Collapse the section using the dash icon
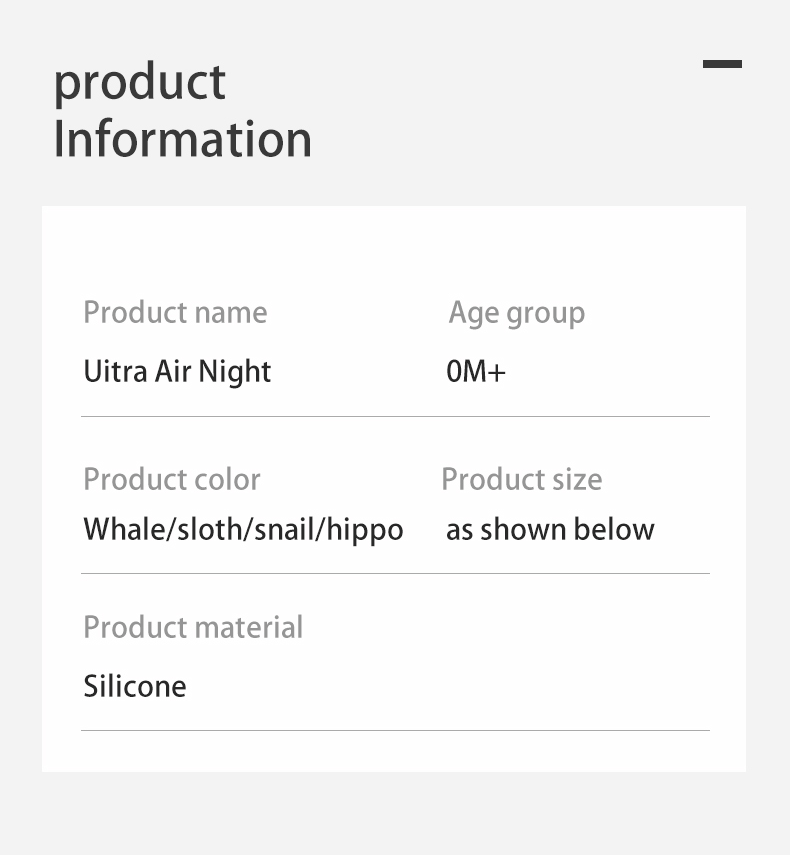The height and width of the screenshot is (855, 790). click(722, 64)
